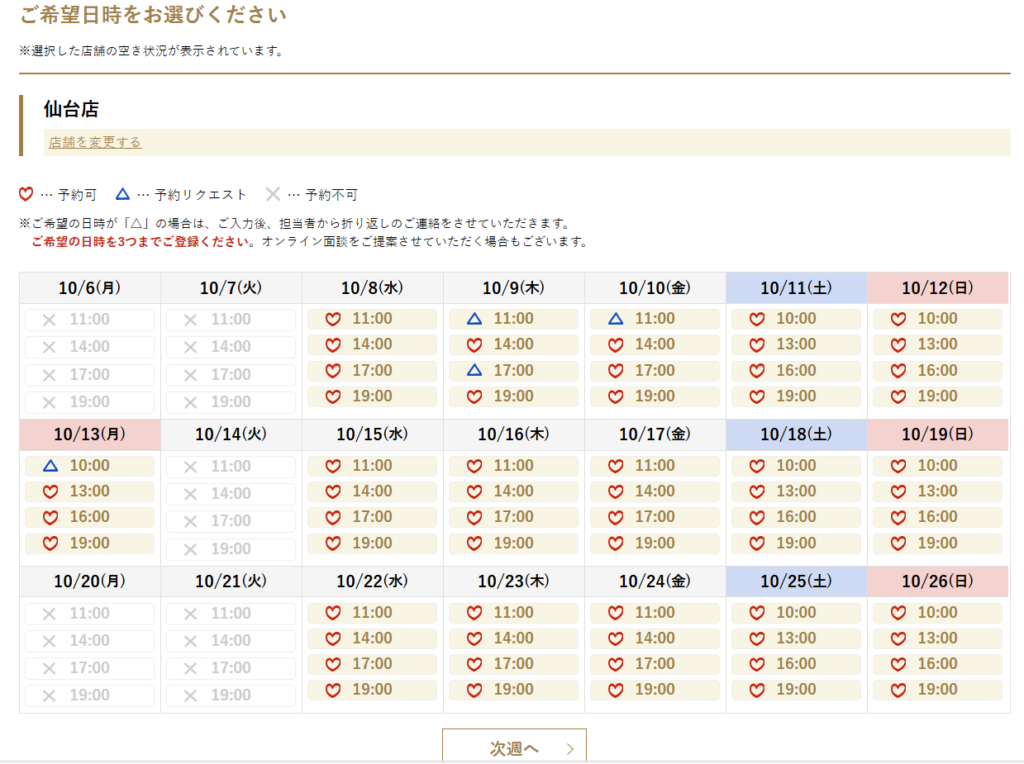The image size is (1024, 764).
Task: Choose 10/17 (金) 11:00 time slot
Action: click(x=655, y=466)
